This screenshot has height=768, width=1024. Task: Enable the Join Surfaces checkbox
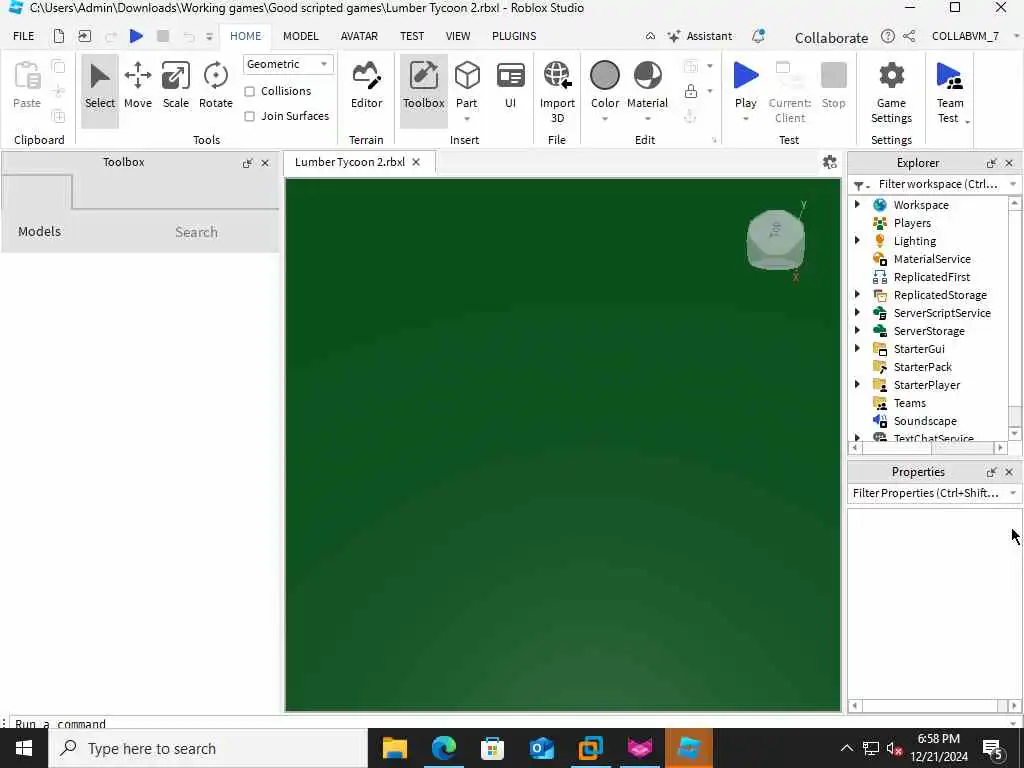point(249,116)
